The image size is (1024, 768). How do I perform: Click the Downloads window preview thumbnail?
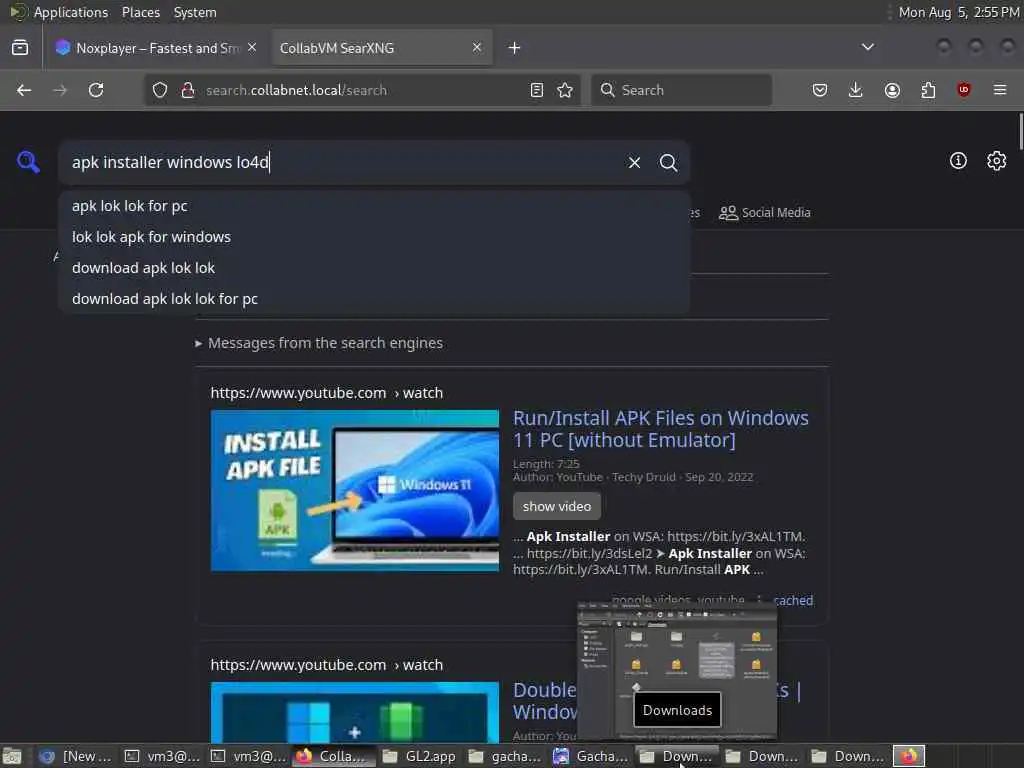coord(677,671)
